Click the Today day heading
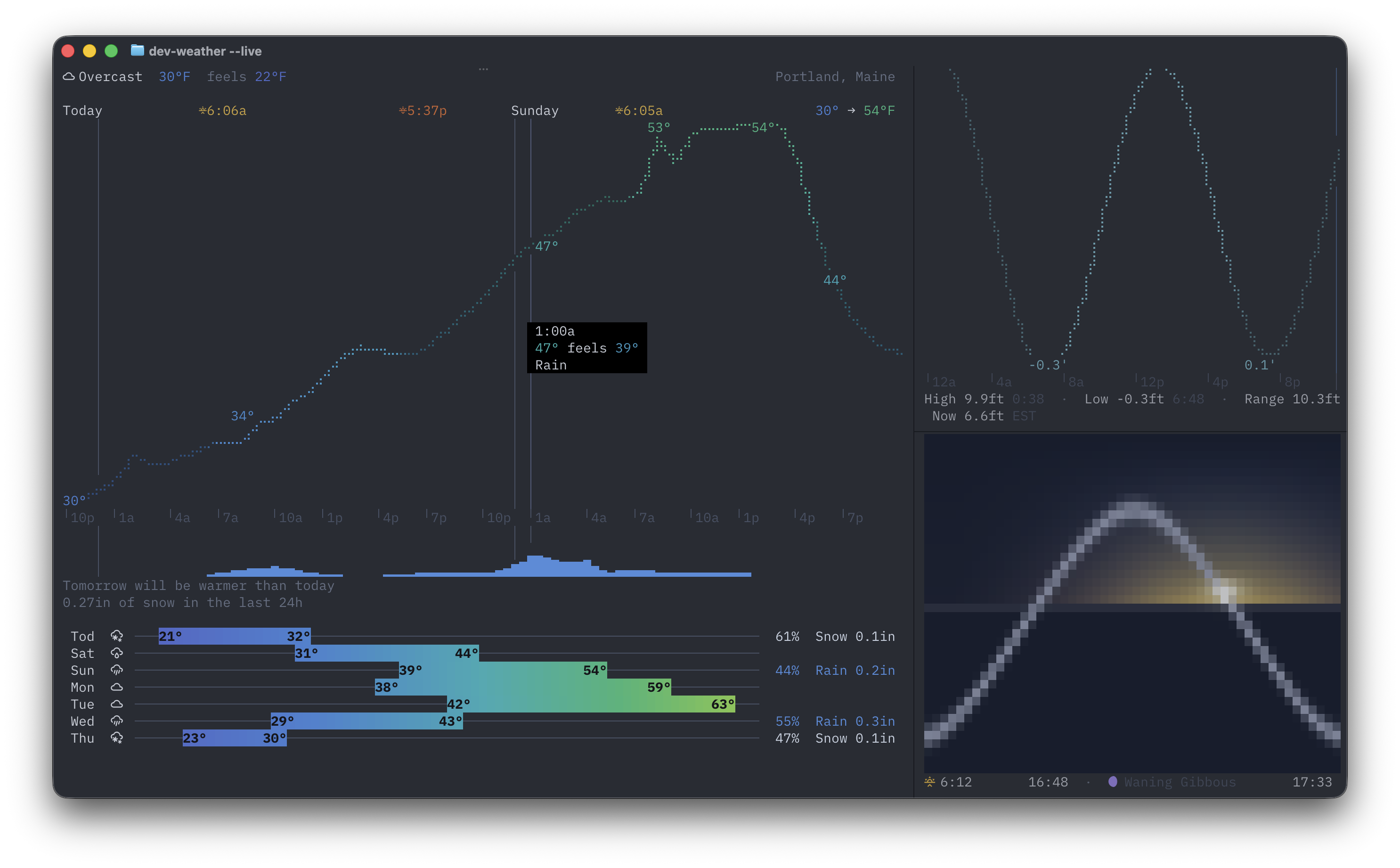The height and width of the screenshot is (868, 1400). 82,110
